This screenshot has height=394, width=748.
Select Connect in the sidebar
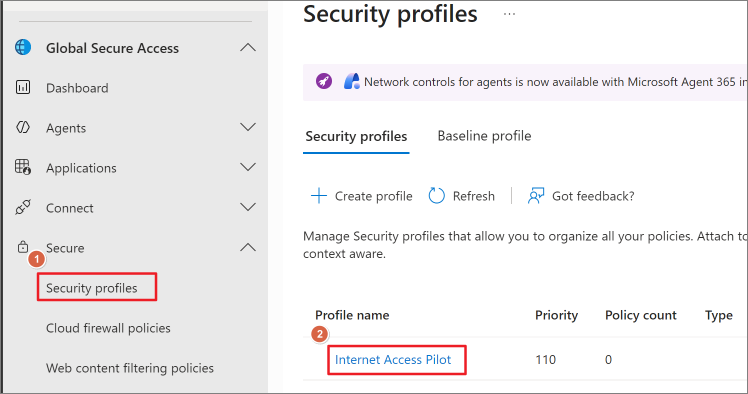[x=70, y=208]
